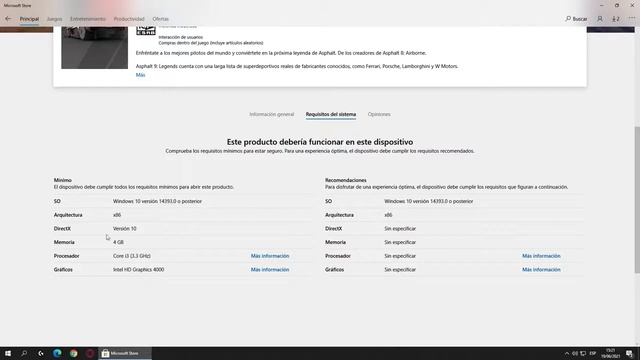Click the '4 GB' memory value

pos(118,242)
